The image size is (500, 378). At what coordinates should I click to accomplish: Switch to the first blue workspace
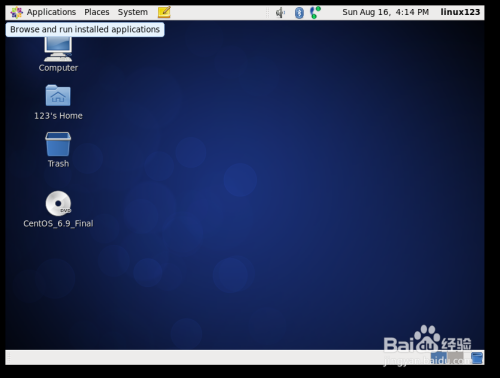[438, 358]
